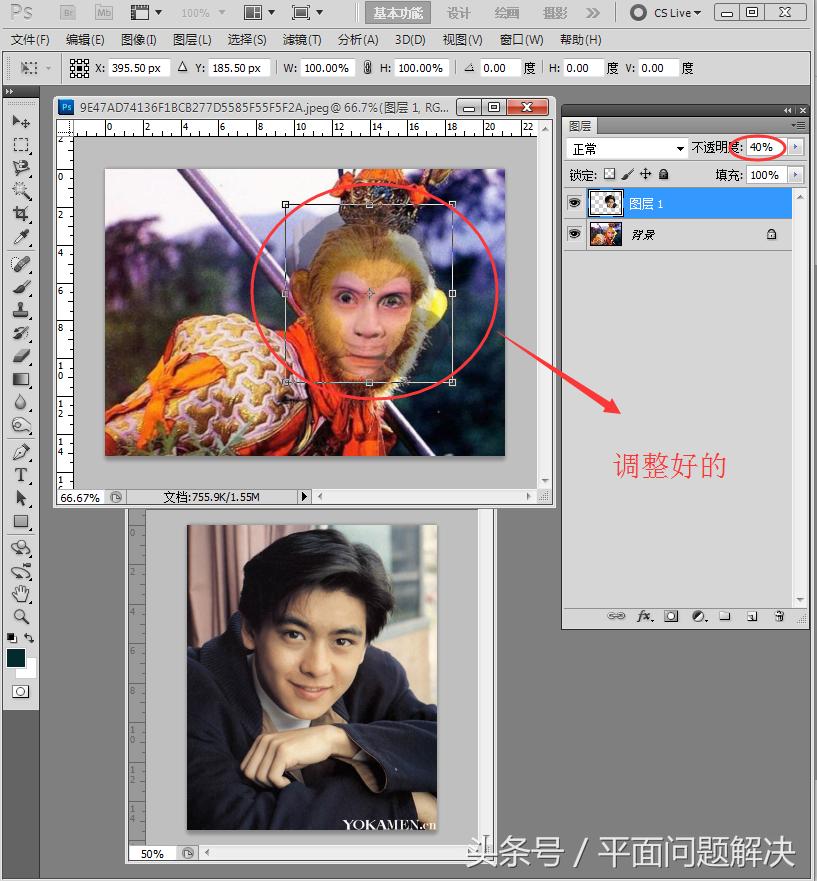Expand the 填充 fill slider arrow
Image resolution: width=817 pixels, height=881 pixels.
pos(796,174)
